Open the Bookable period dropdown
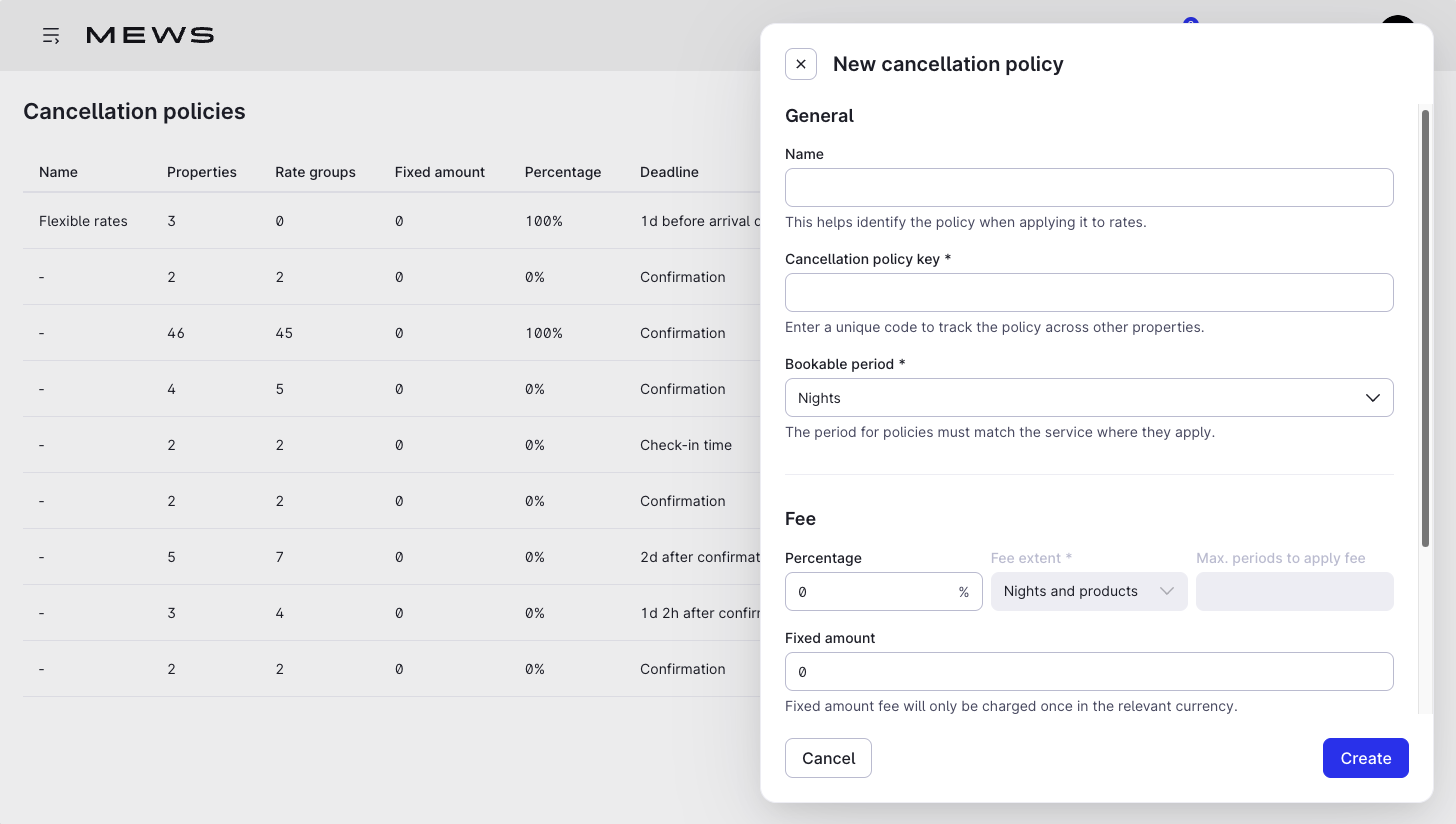This screenshot has height=824, width=1456. pos(1089,398)
